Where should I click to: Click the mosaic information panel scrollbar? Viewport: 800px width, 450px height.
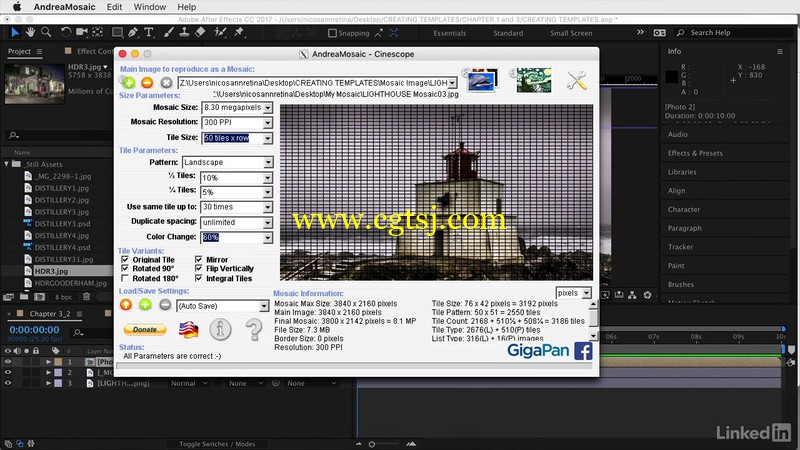593,320
